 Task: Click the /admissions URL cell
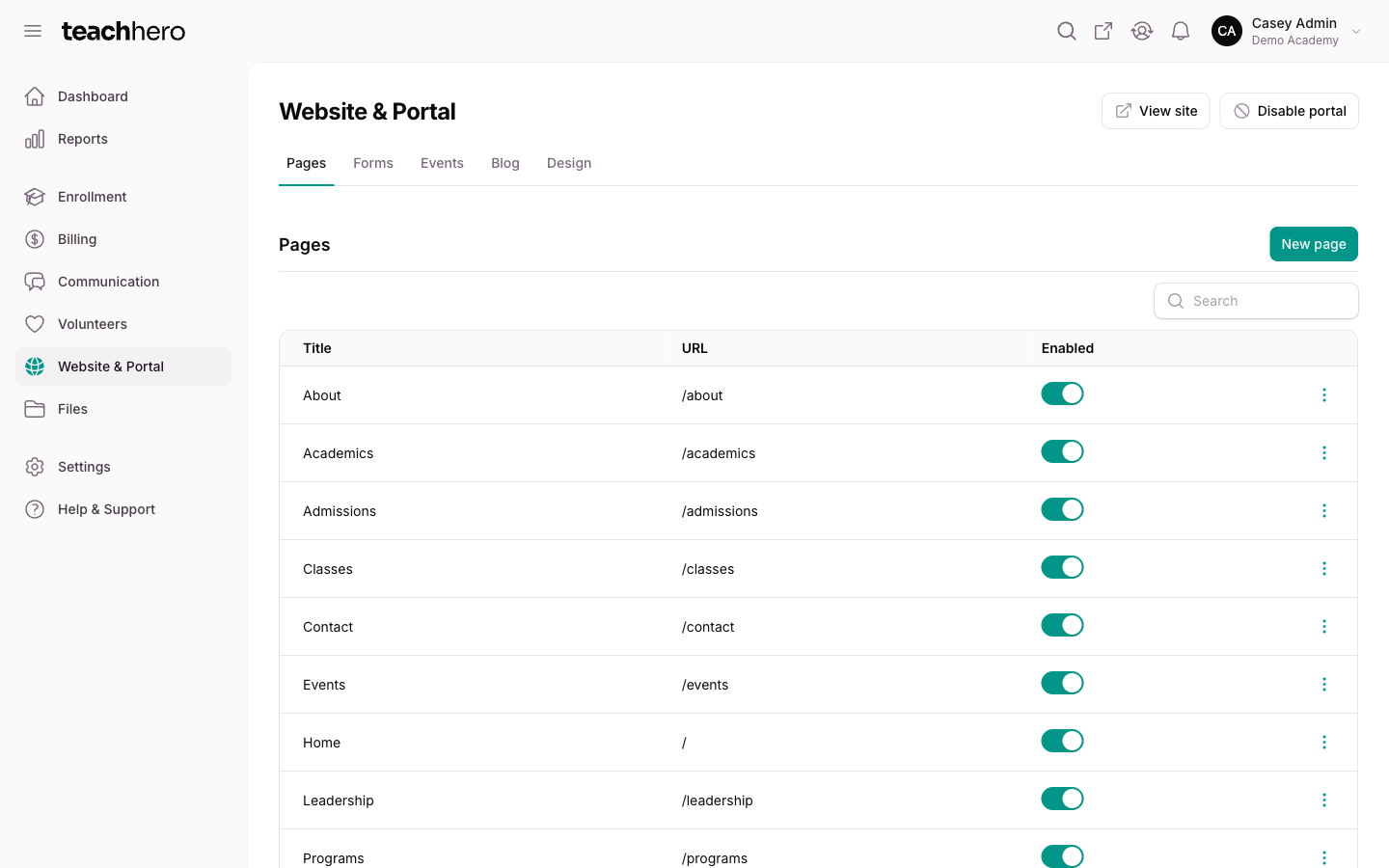720,511
